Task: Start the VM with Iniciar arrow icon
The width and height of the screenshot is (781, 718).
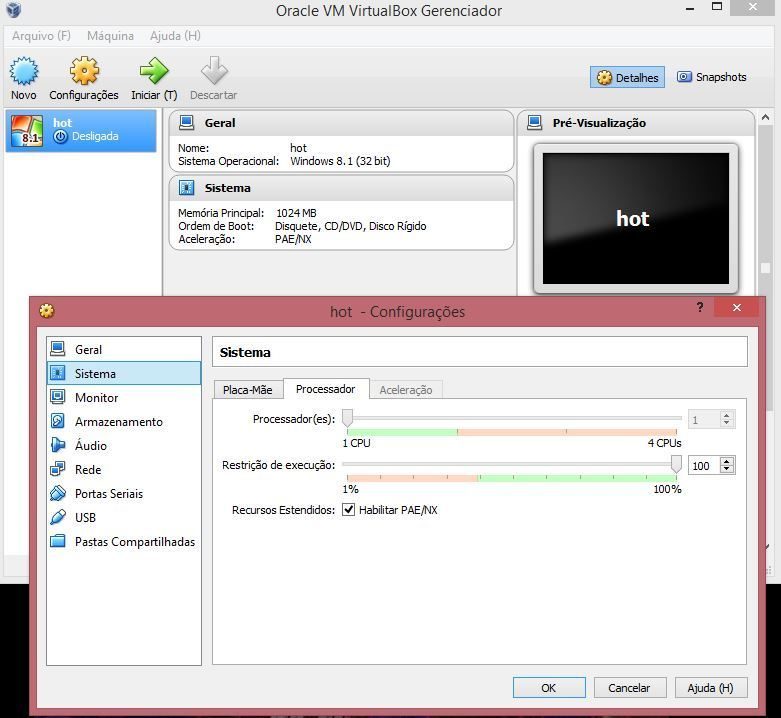Action: click(x=154, y=71)
